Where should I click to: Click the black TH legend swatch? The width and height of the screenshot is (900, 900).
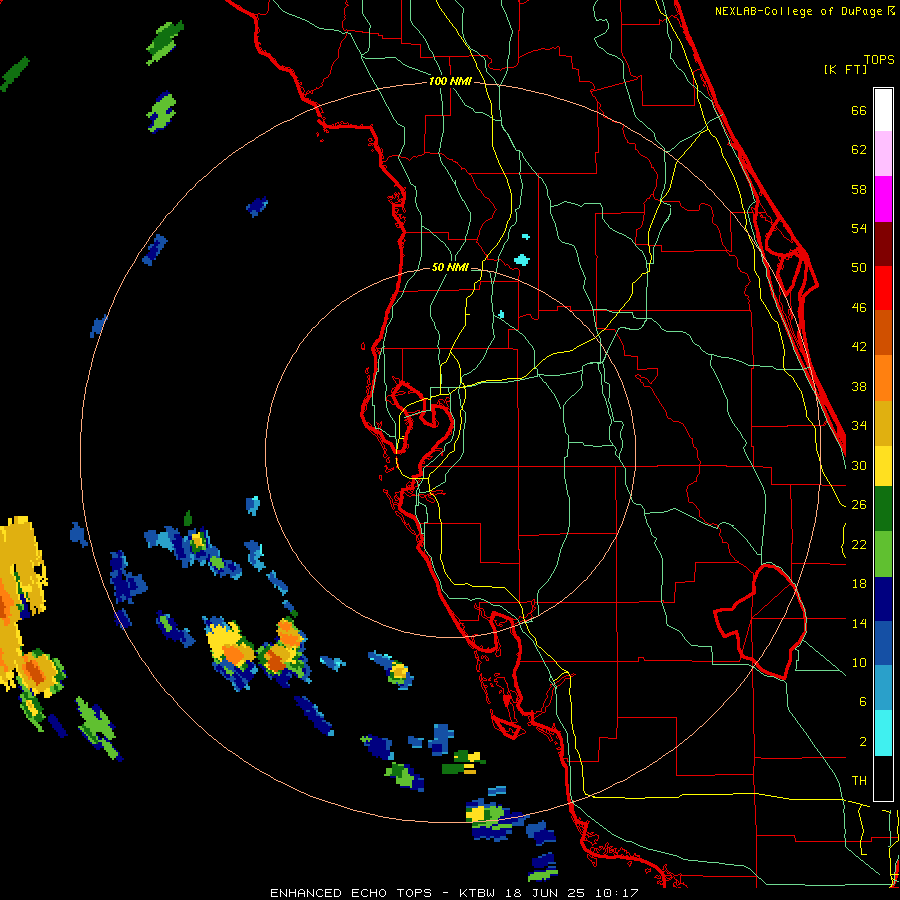coord(883,778)
